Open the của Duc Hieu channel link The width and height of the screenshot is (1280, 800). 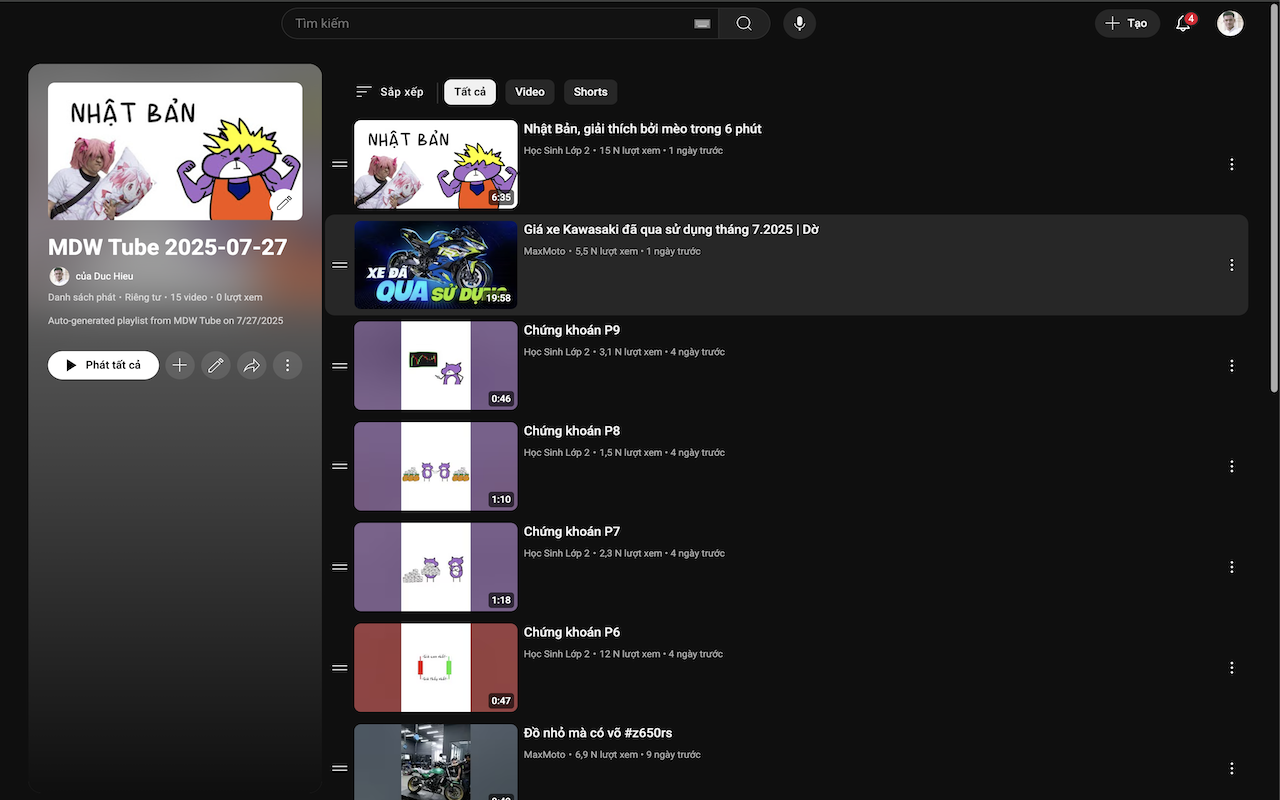tap(104, 276)
